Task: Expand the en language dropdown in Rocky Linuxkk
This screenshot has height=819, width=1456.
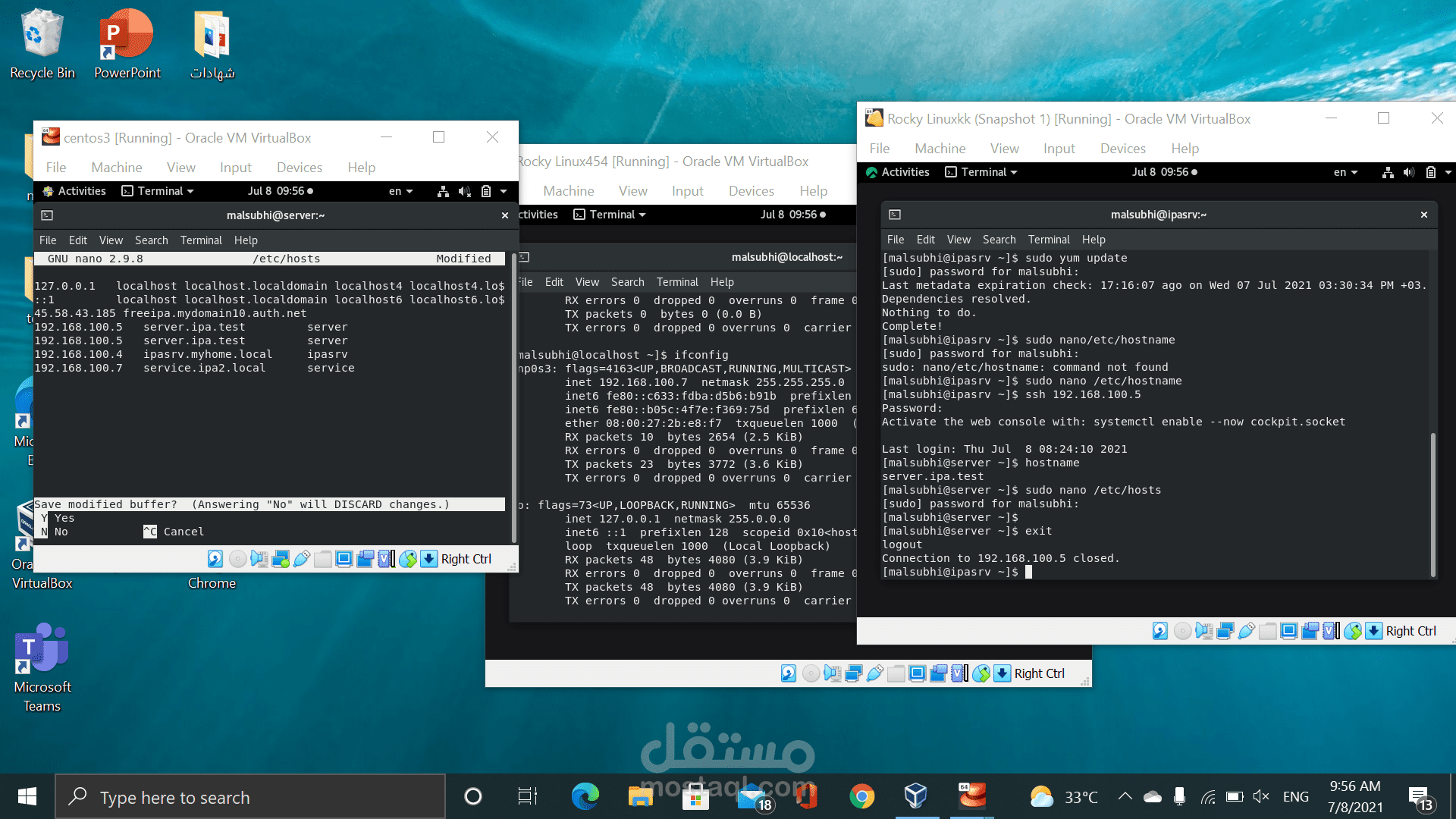Action: point(1346,172)
